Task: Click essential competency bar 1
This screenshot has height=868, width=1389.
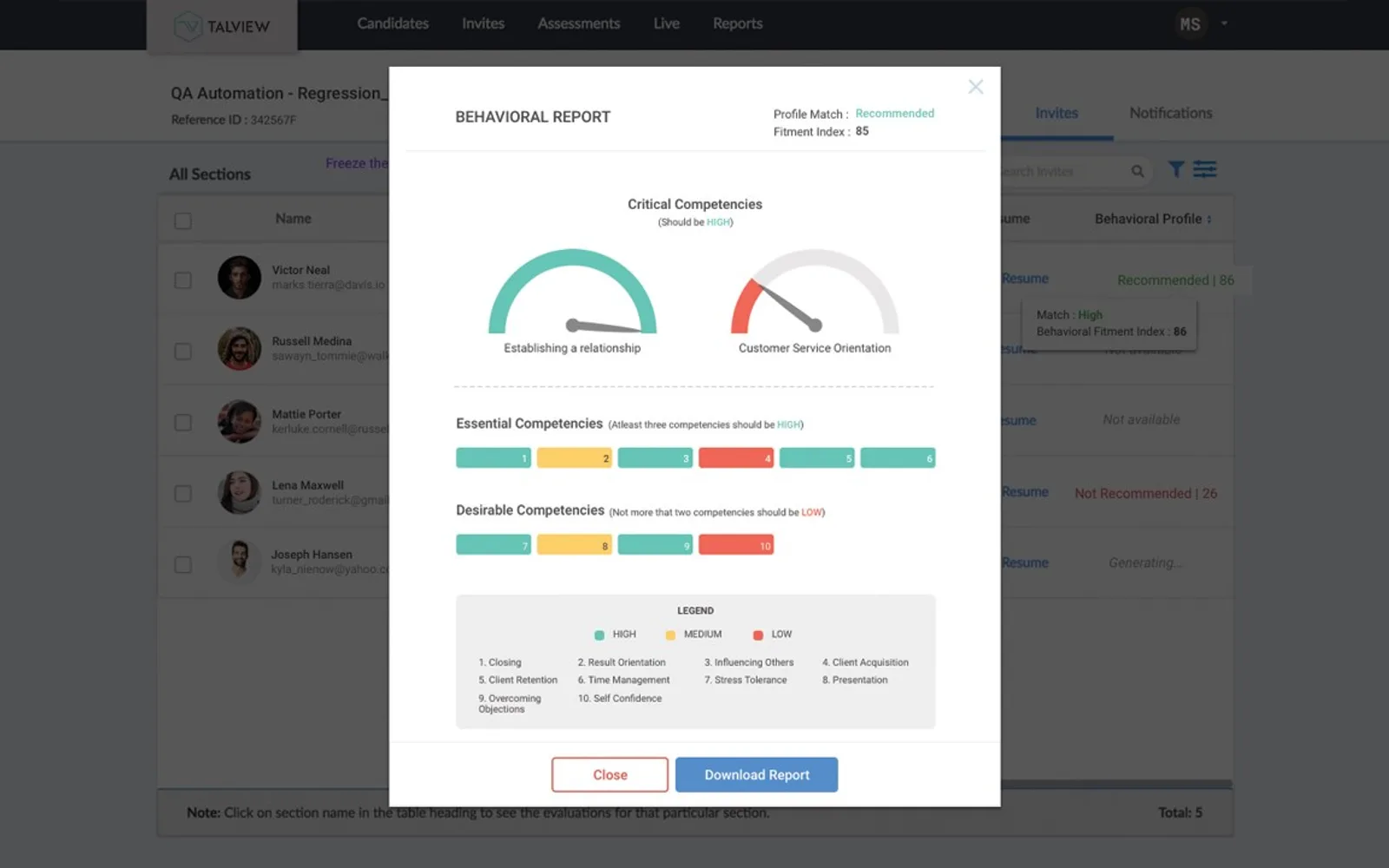Action: (x=493, y=457)
